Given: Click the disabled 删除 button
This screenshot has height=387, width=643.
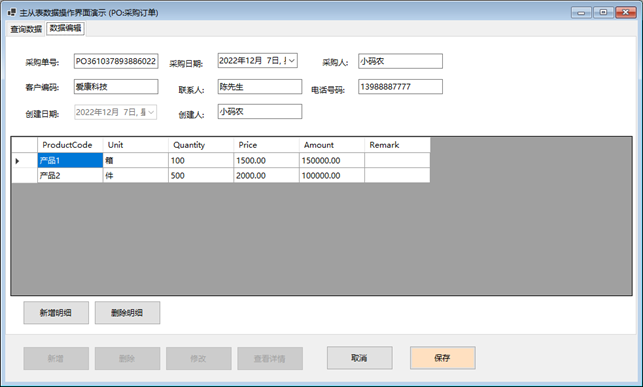Looking at the screenshot, I should point(128,358).
